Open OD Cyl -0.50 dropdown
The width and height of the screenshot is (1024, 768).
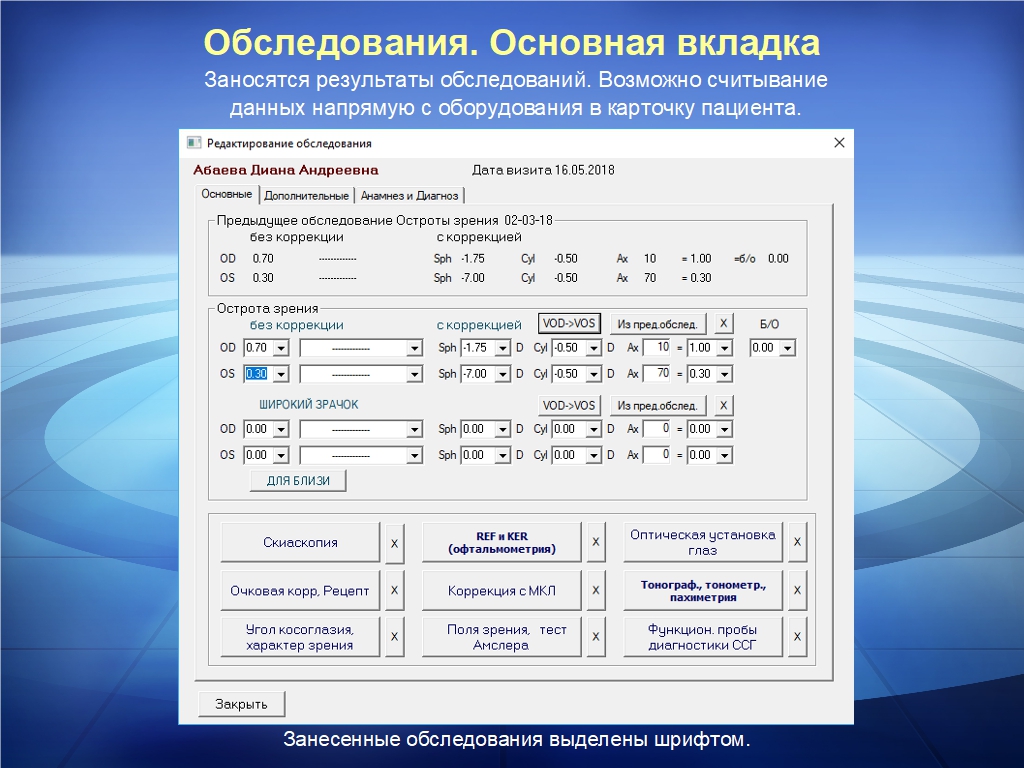594,348
